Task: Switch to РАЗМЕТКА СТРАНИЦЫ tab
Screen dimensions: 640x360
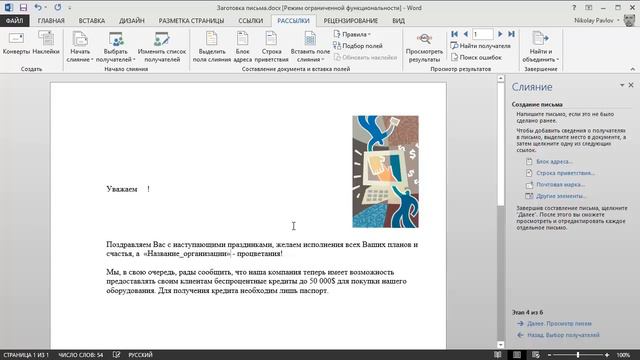Action: click(x=191, y=20)
